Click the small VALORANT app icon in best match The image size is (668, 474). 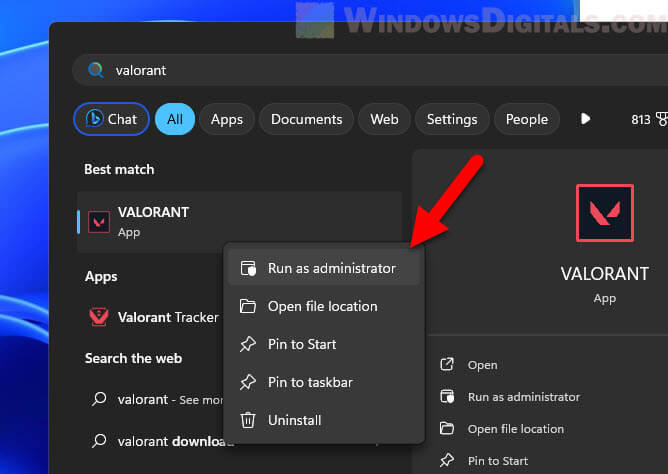click(99, 221)
